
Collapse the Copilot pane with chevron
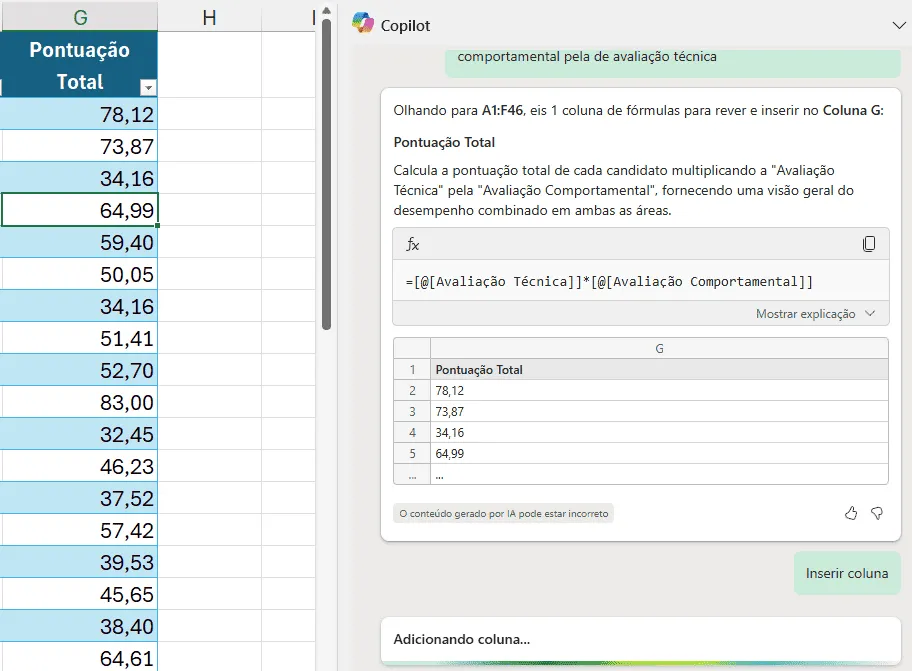(899, 26)
